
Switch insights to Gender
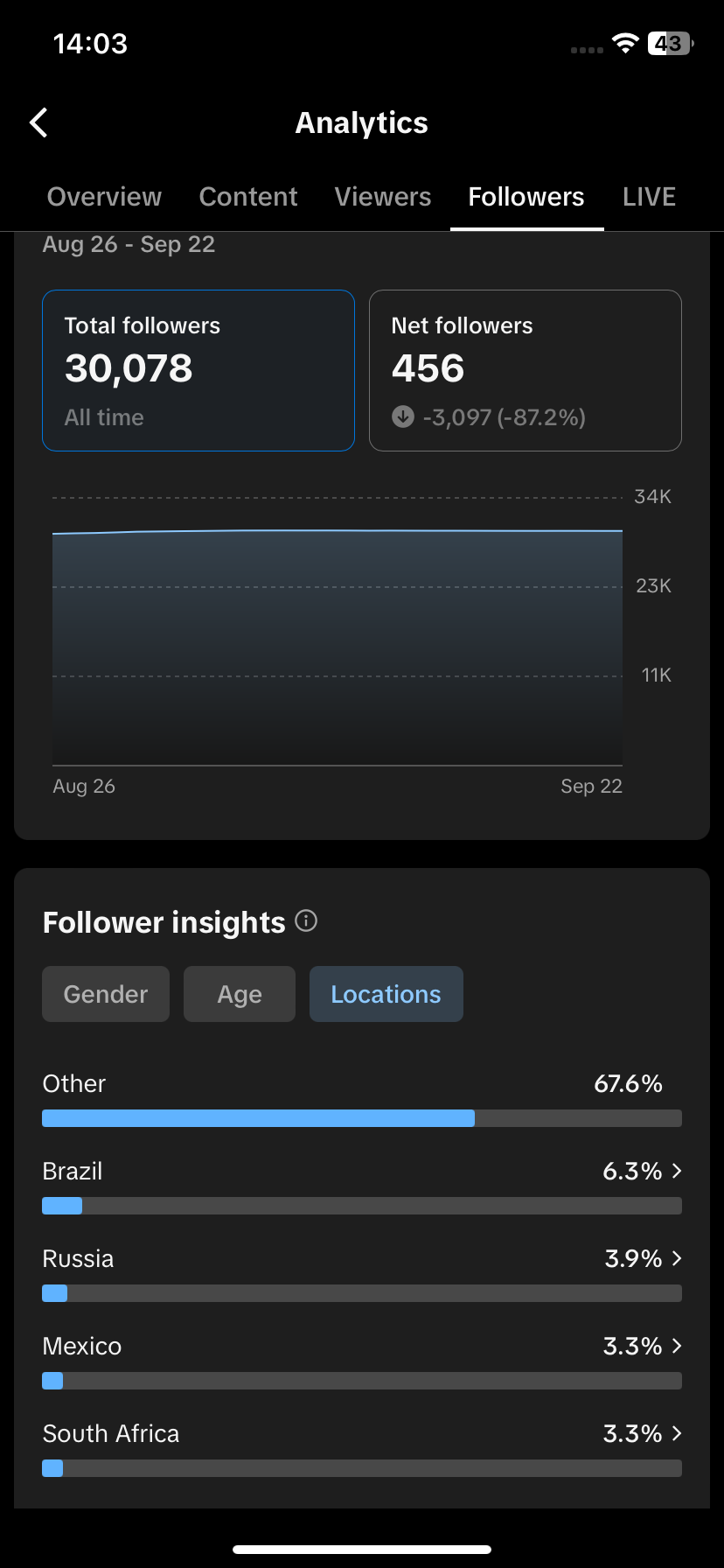tap(106, 994)
